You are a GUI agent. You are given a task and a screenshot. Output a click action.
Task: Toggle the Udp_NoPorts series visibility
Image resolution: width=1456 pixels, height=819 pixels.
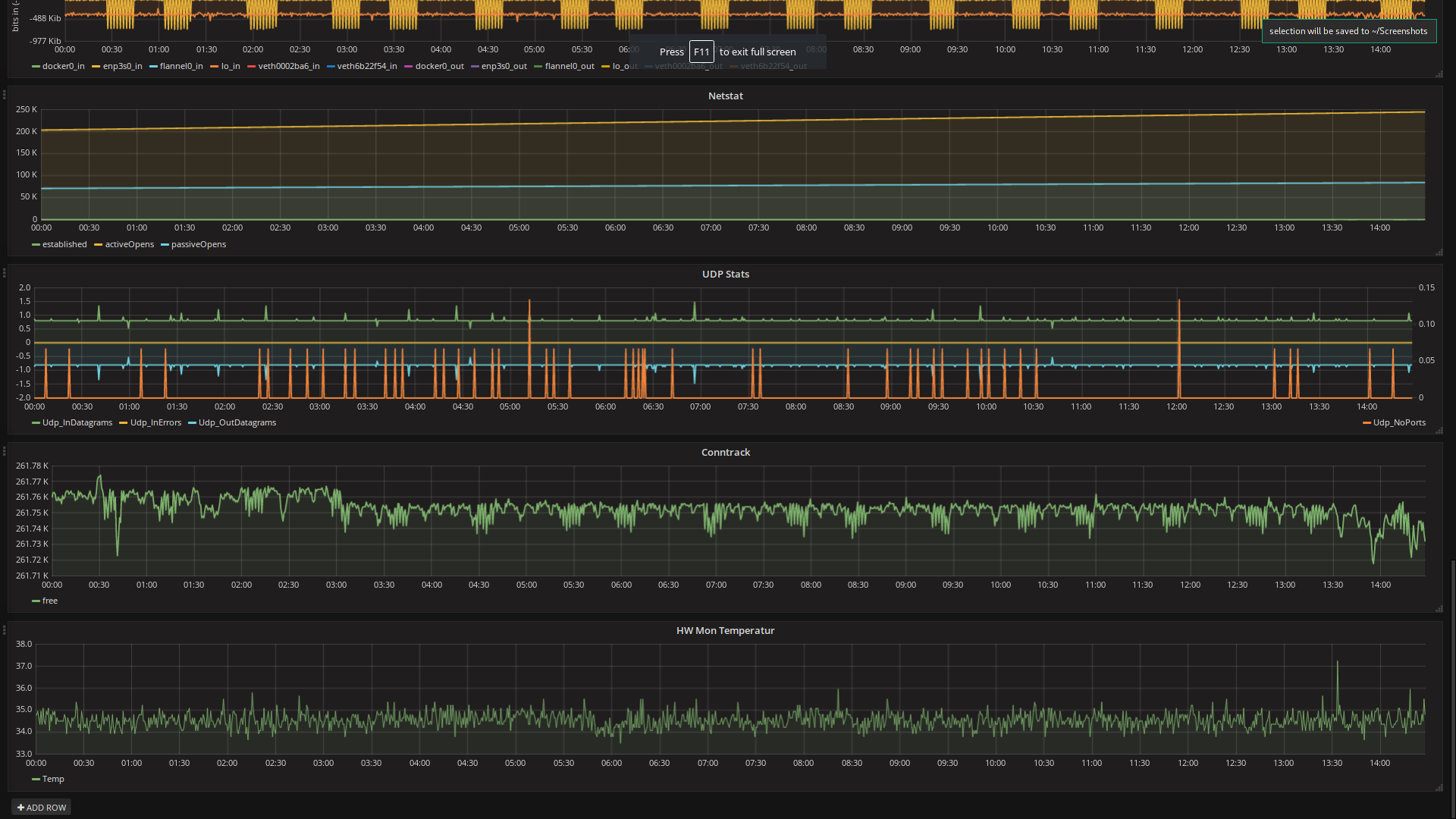click(1399, 422)
